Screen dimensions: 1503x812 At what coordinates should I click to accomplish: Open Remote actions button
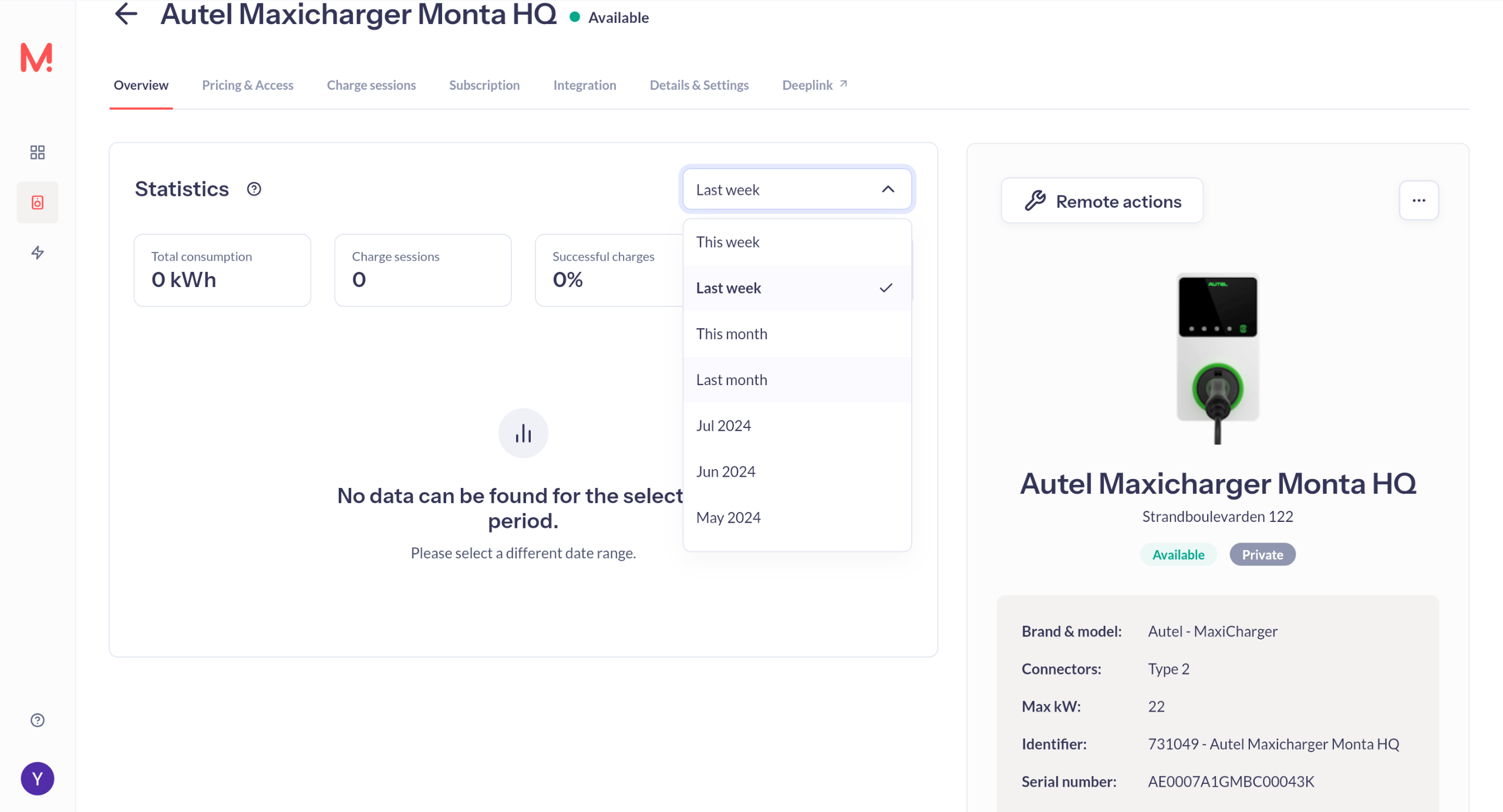[1102, 201]
